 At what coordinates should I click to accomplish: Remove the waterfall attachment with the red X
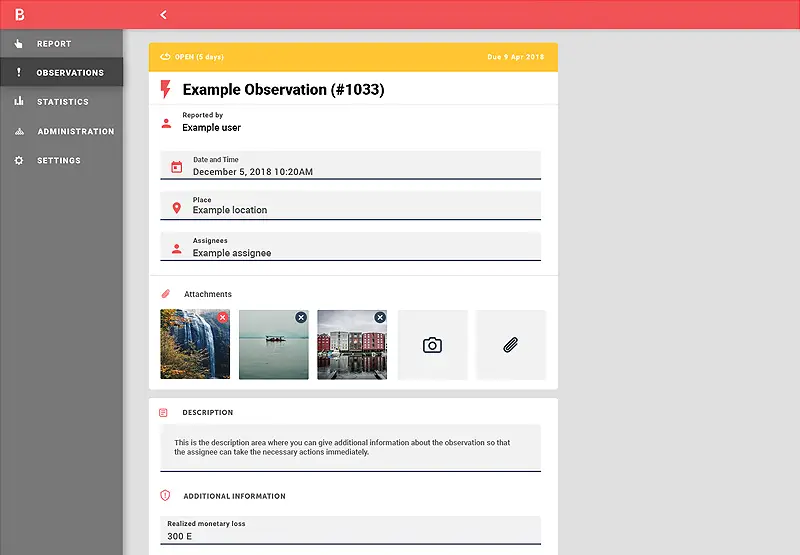tap(223, 317)
